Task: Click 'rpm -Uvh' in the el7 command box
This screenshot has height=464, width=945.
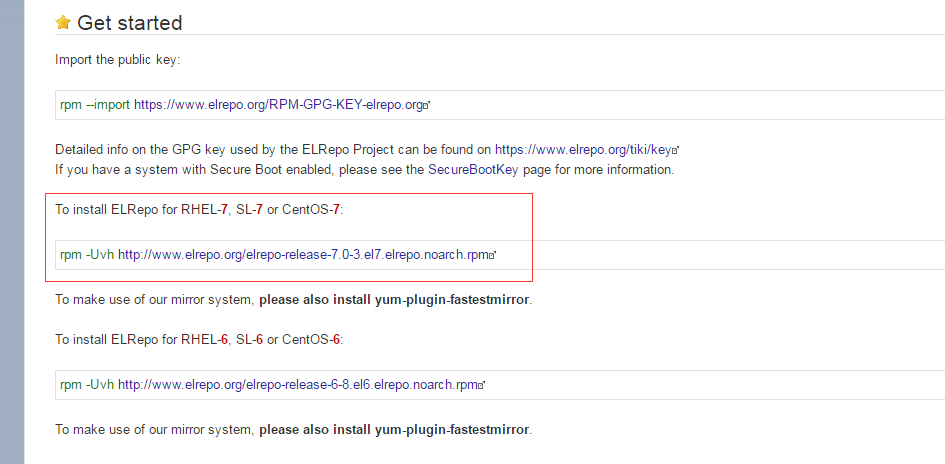Action: (x=87, y=255)
